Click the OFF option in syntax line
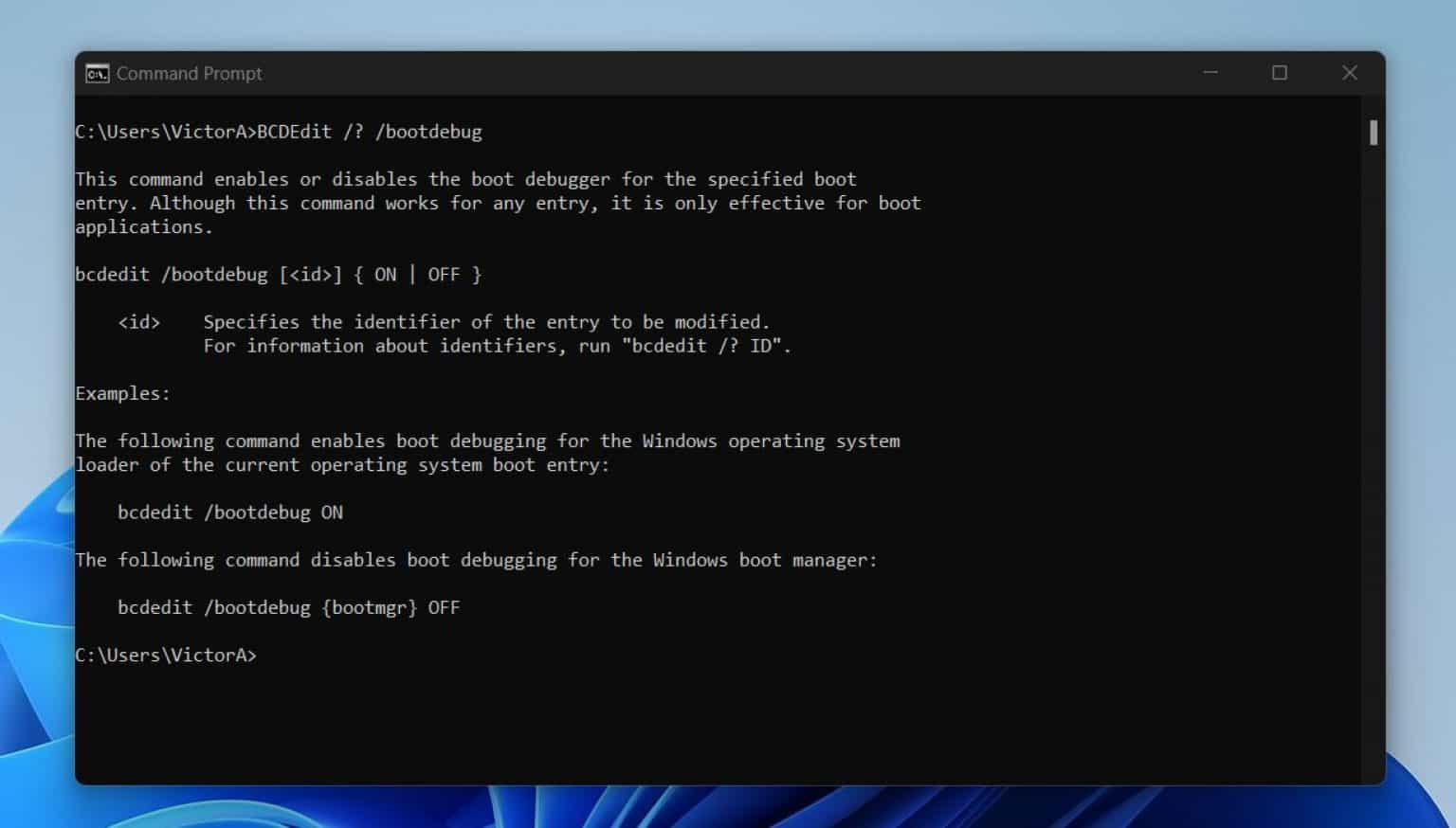Image resolution: width=1456 pixels, height=828 pixels. 442,274
